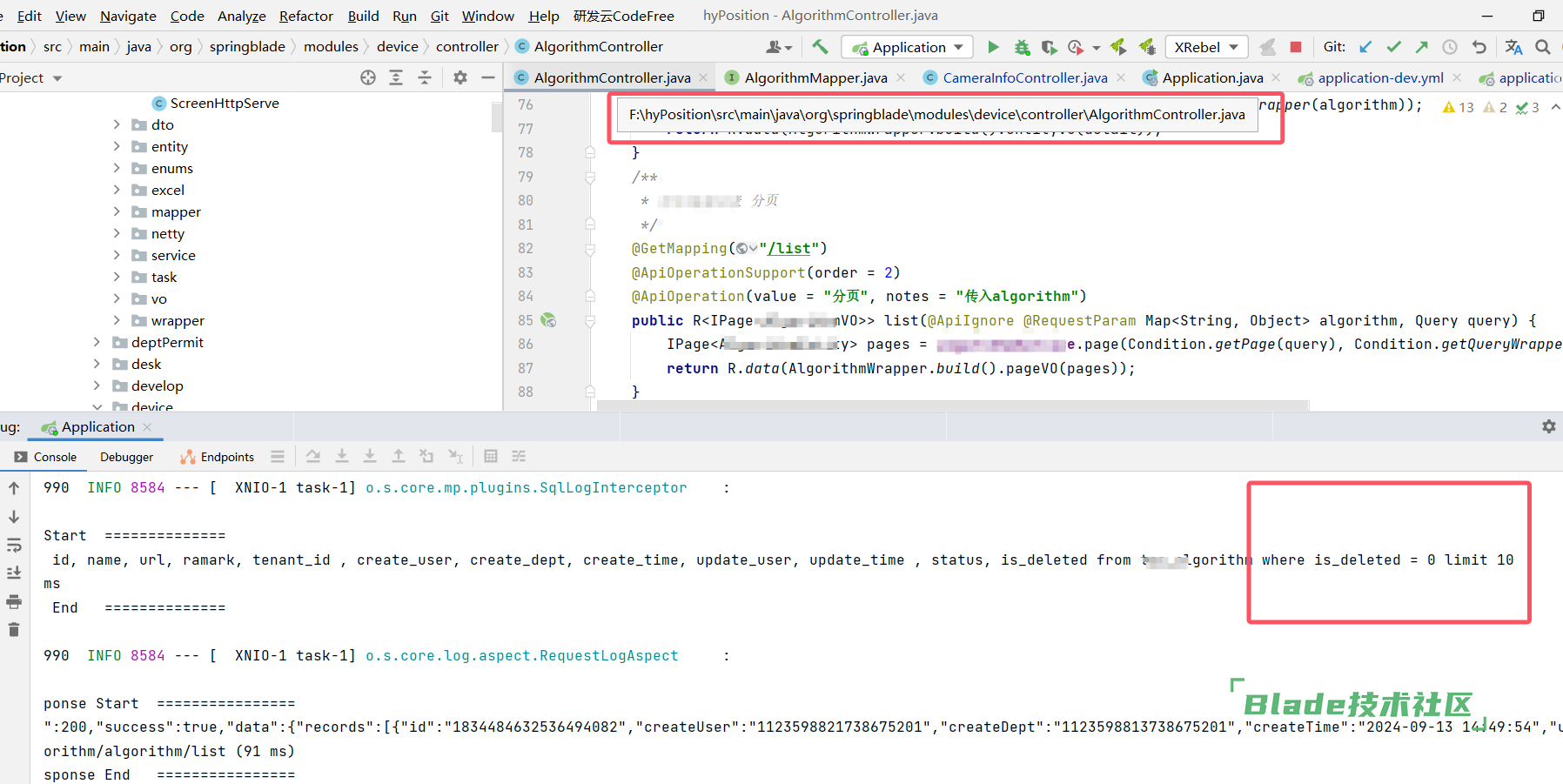Click the editor horizontal scrollbar
Viewport: 1563px width, 784px height.
tap(952, 405)
